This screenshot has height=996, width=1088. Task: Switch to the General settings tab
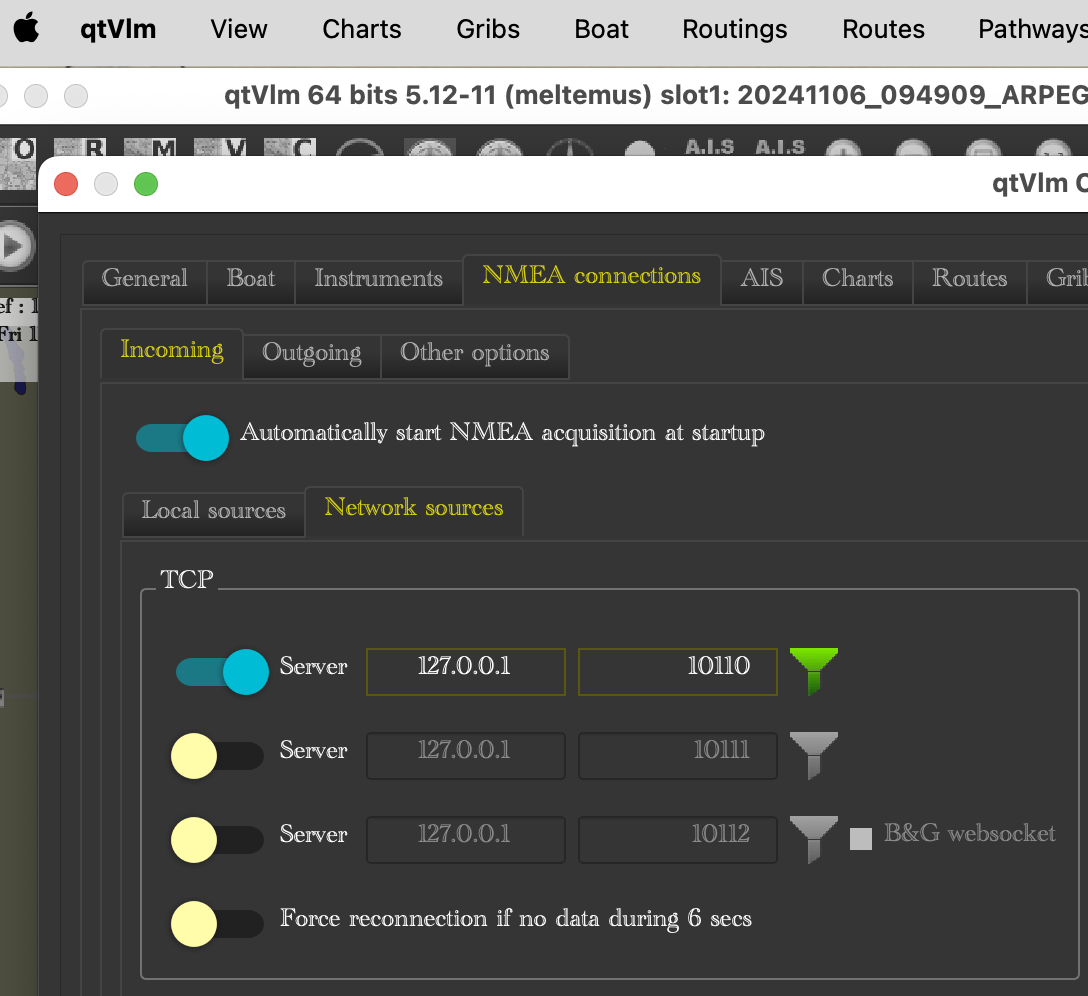[x=144, y=282]
